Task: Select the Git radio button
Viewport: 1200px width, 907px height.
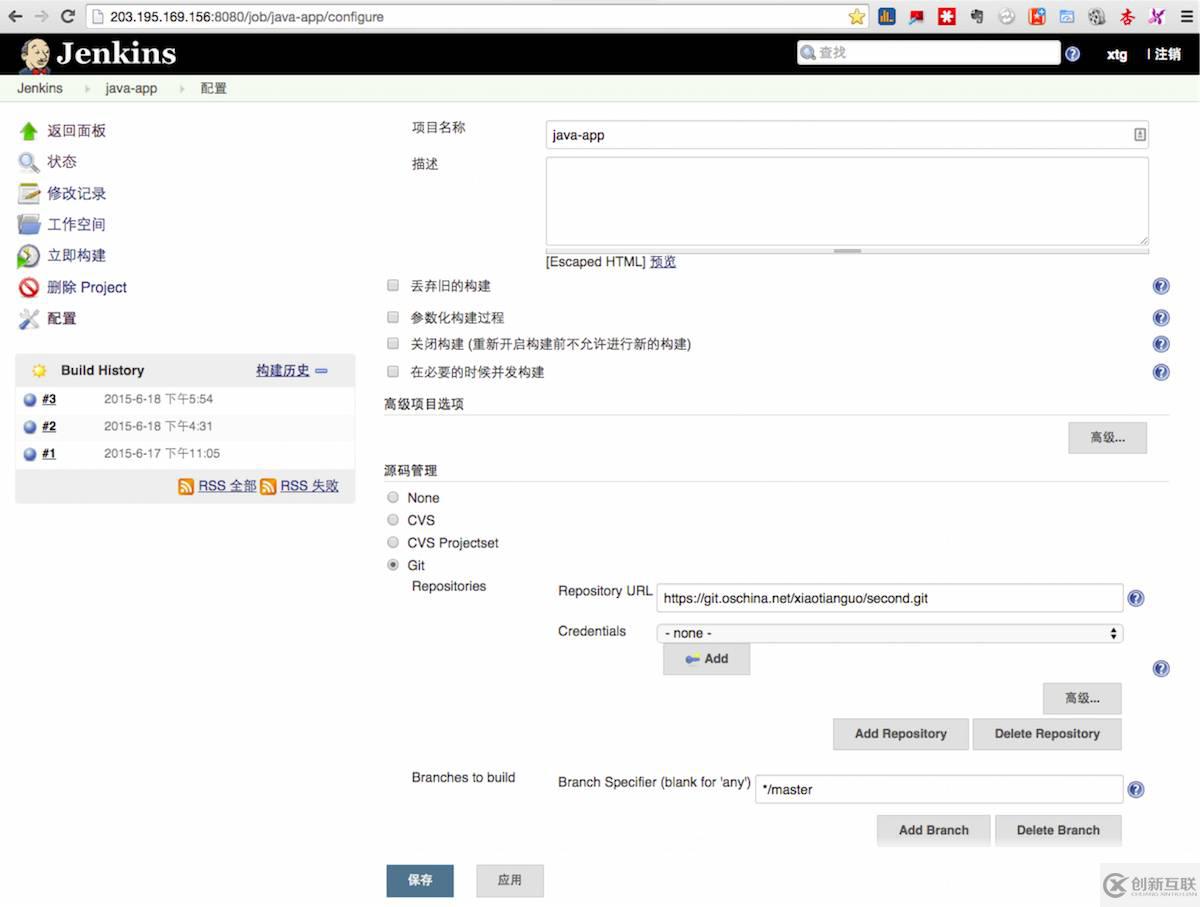Action: [393, 565]
